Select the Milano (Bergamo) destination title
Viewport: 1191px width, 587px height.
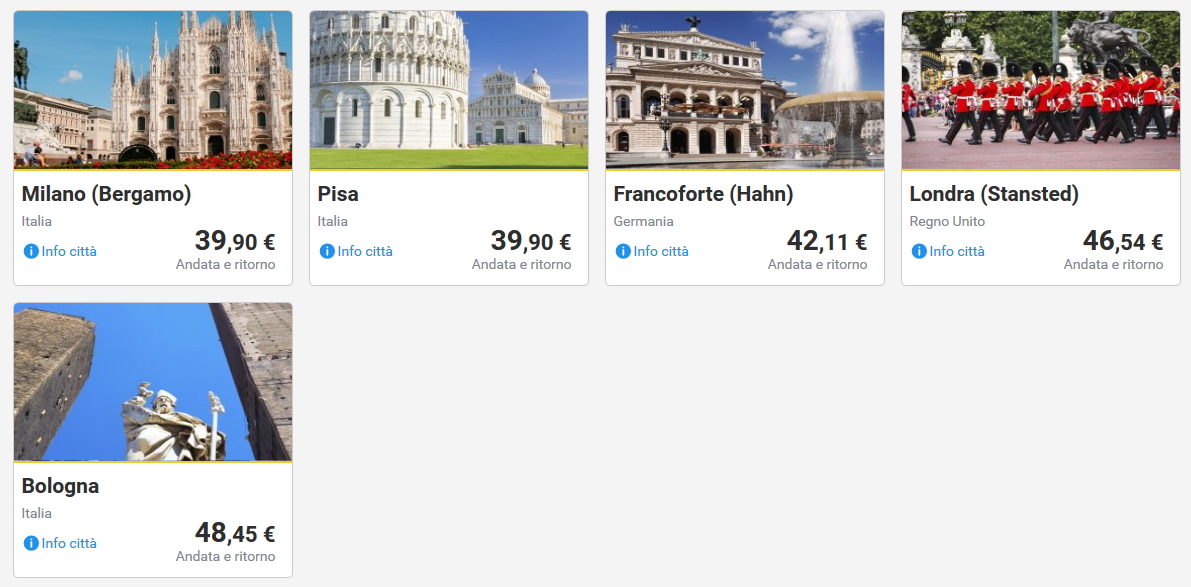coord(106,194)
